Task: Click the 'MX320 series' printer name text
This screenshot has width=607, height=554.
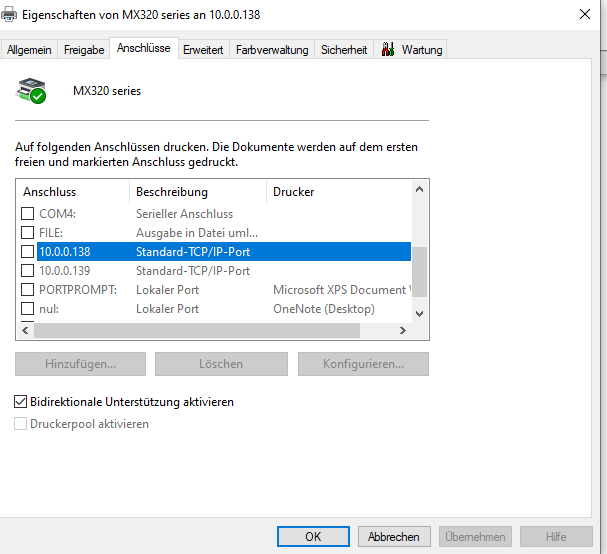Action: coord(107,91)
